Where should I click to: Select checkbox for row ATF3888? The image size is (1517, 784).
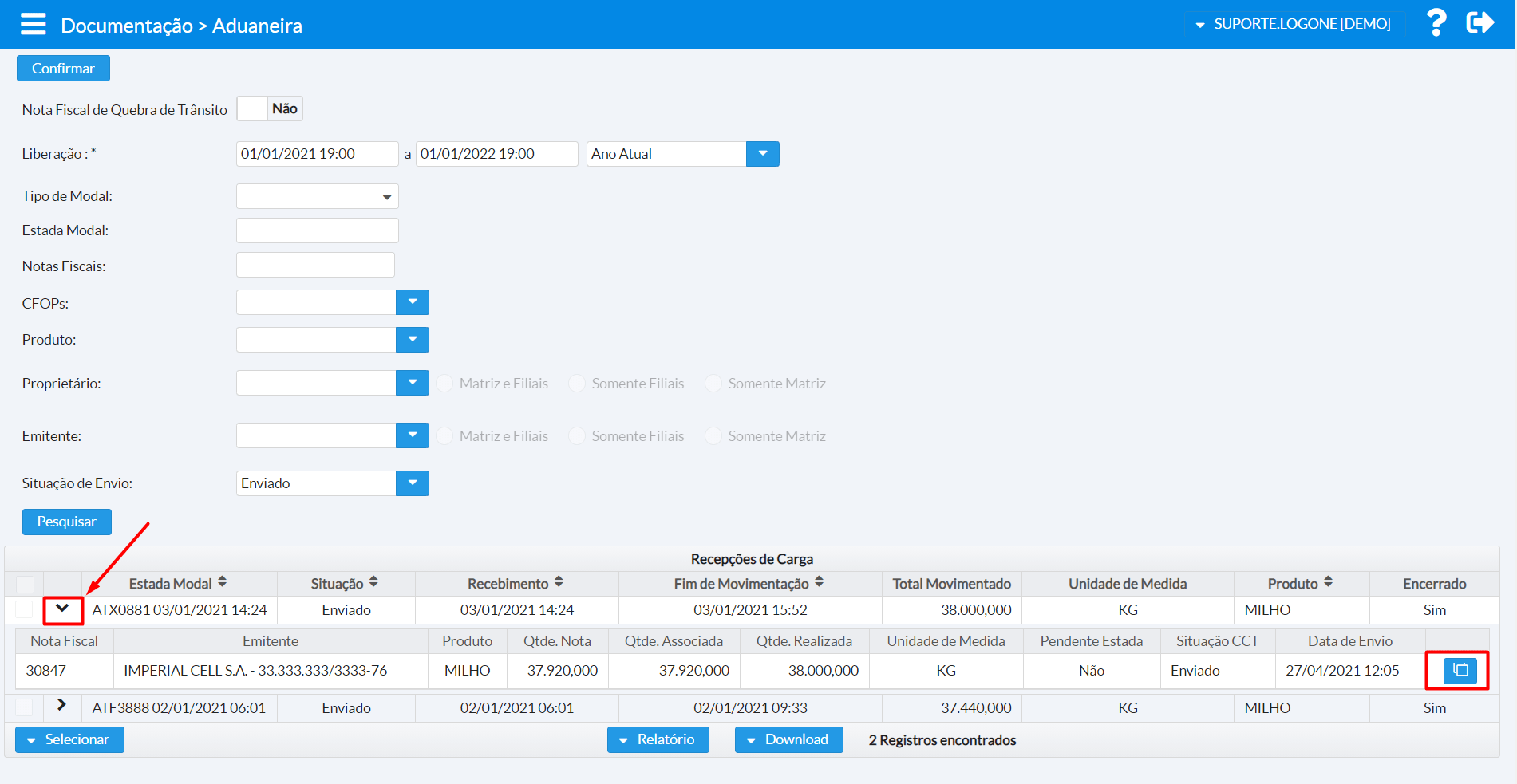click(x=25, y=708)
